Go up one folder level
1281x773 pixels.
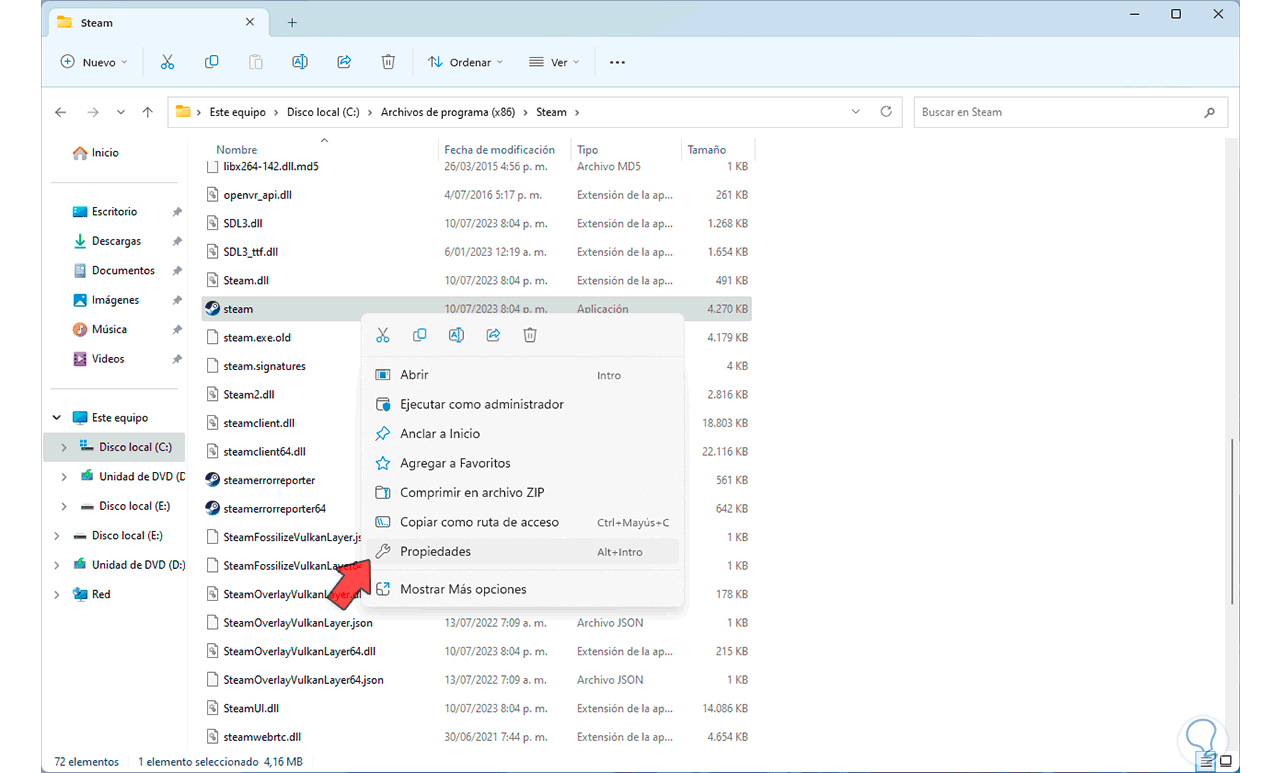148,112
